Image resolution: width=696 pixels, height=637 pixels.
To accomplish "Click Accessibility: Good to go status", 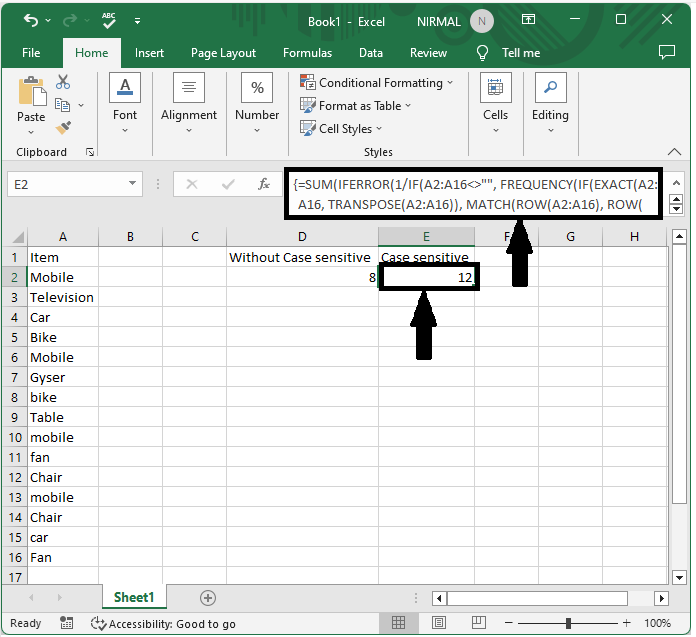I will (x=163, y=623).
